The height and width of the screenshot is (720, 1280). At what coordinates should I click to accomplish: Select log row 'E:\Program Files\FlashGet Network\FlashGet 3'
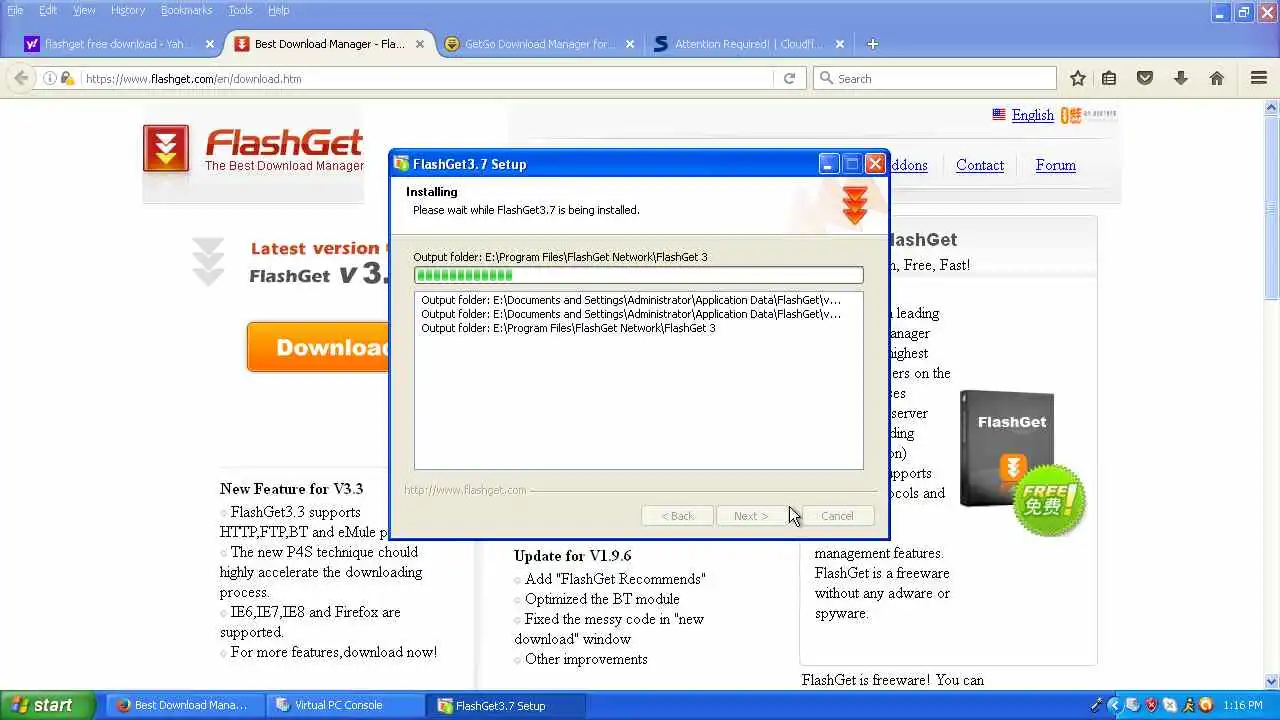point(568,328)
